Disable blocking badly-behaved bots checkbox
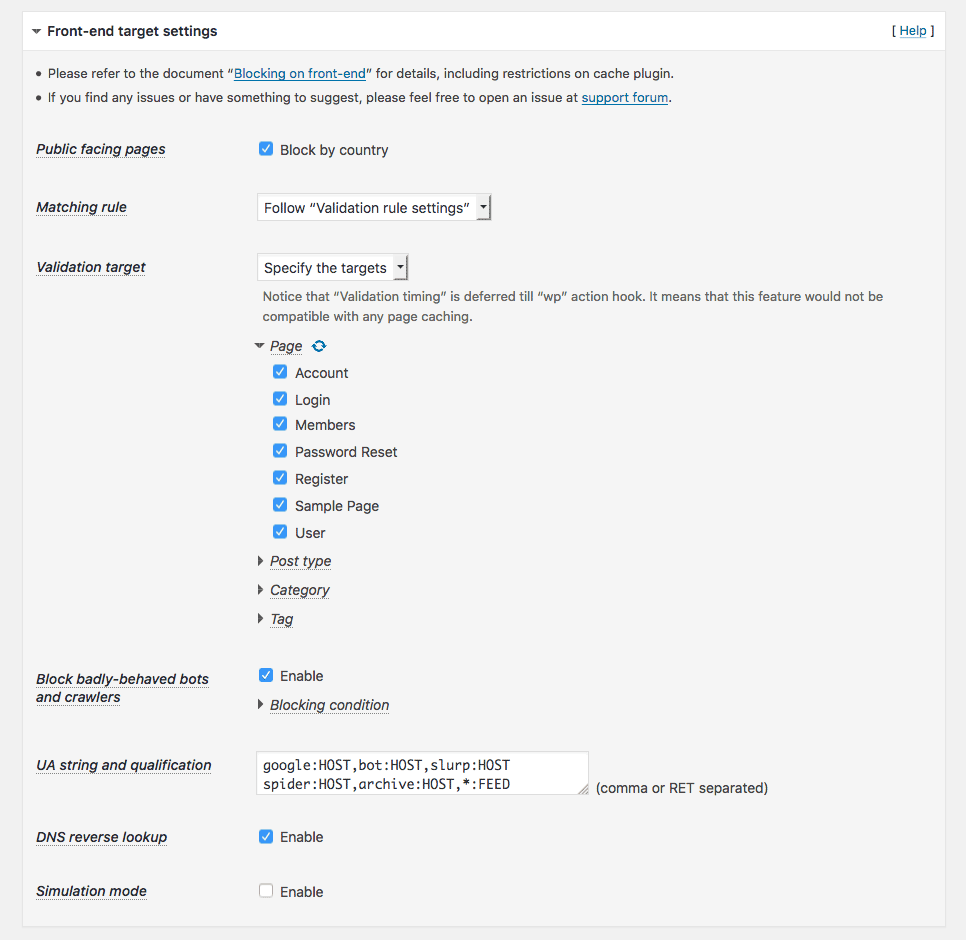The width and height of the screenshot is (966, 940). [x=266, y=675]
